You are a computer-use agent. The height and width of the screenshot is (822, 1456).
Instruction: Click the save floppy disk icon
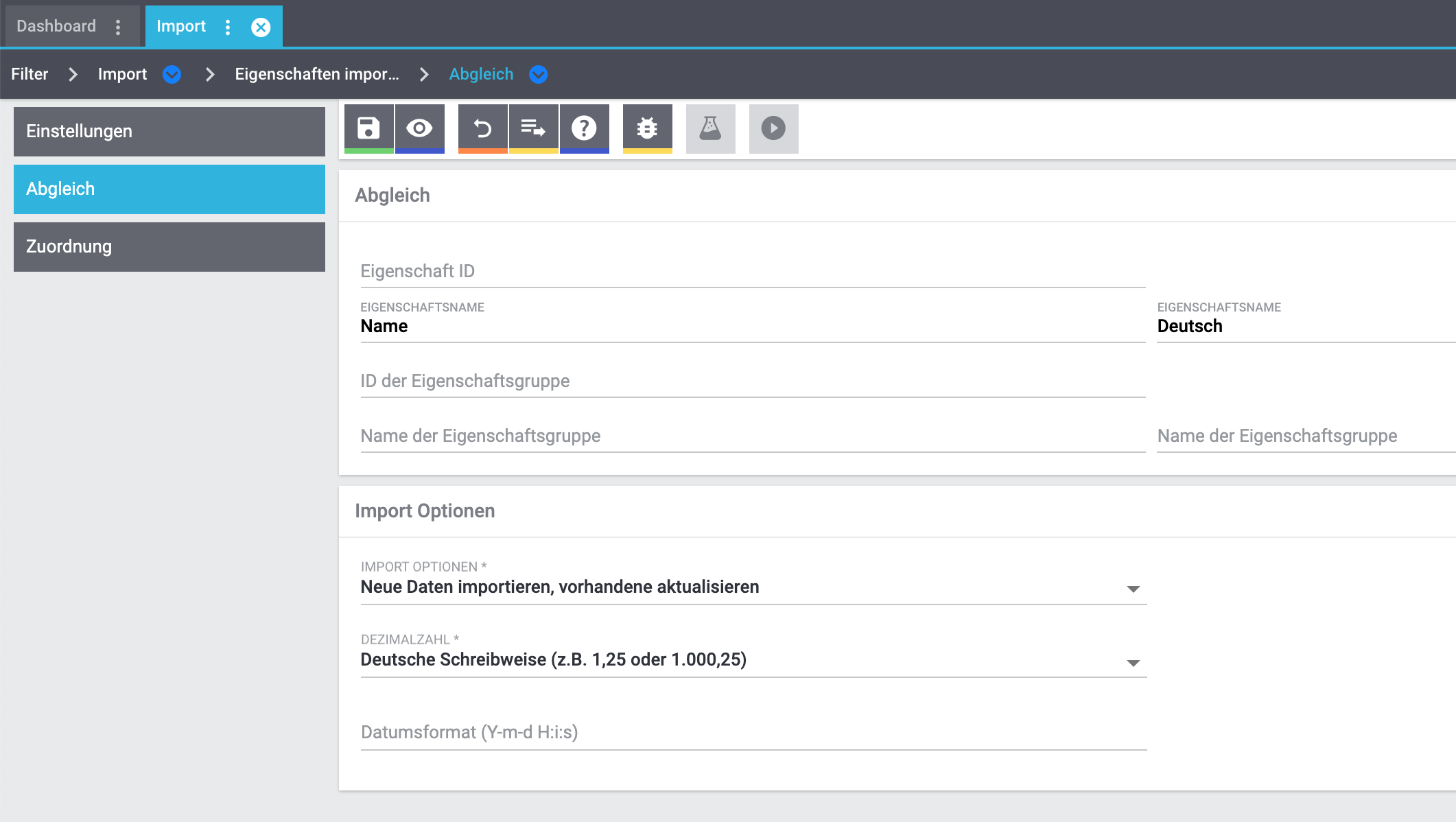point(368,128)
